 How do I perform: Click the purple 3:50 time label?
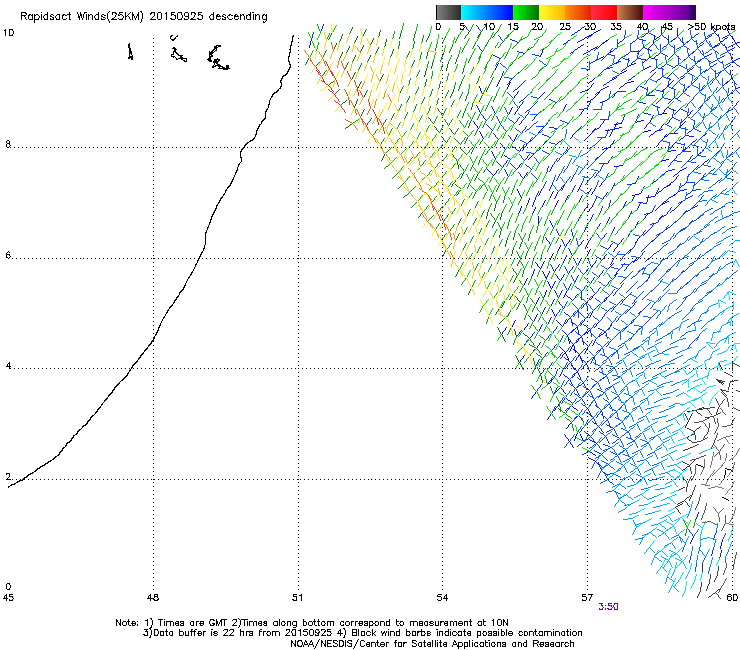click(608, 607)
